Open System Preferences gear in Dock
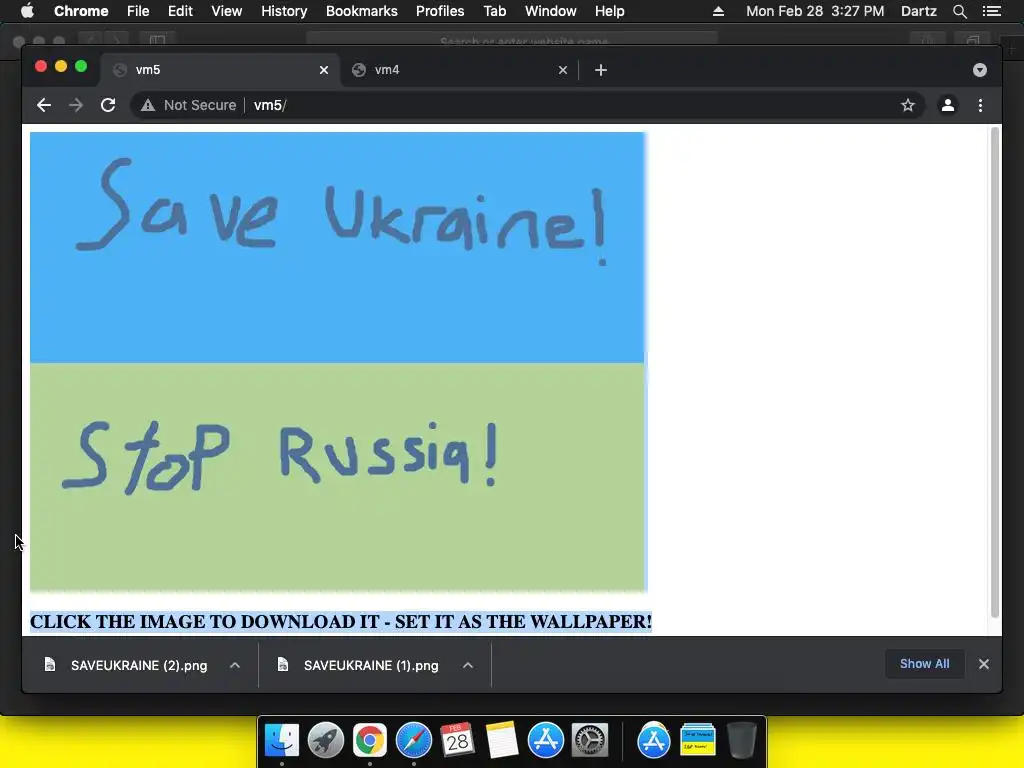This screenshot has width=1024, height=768. point(590,740)
